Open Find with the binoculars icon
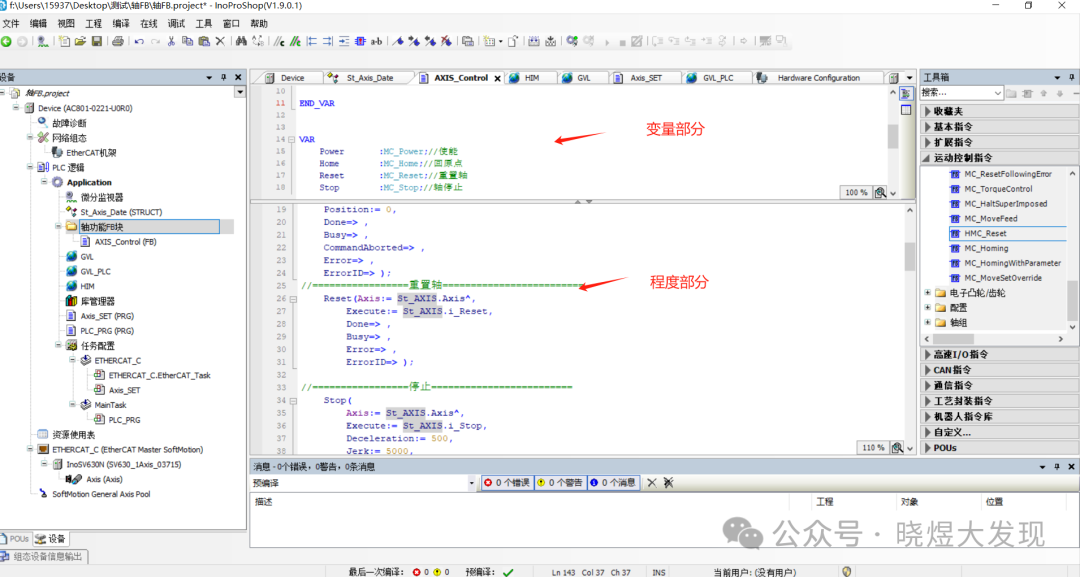This screenshot has width=1080, height=577. (240, 41)
